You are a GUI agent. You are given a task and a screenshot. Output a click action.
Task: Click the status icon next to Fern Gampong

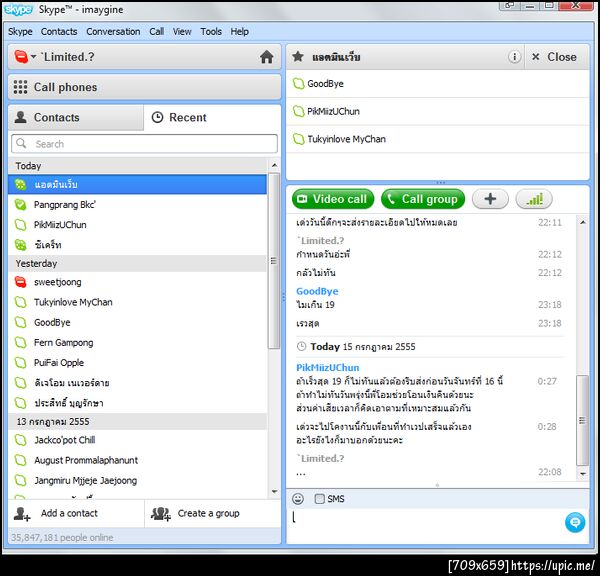click(x=20, y=343)
